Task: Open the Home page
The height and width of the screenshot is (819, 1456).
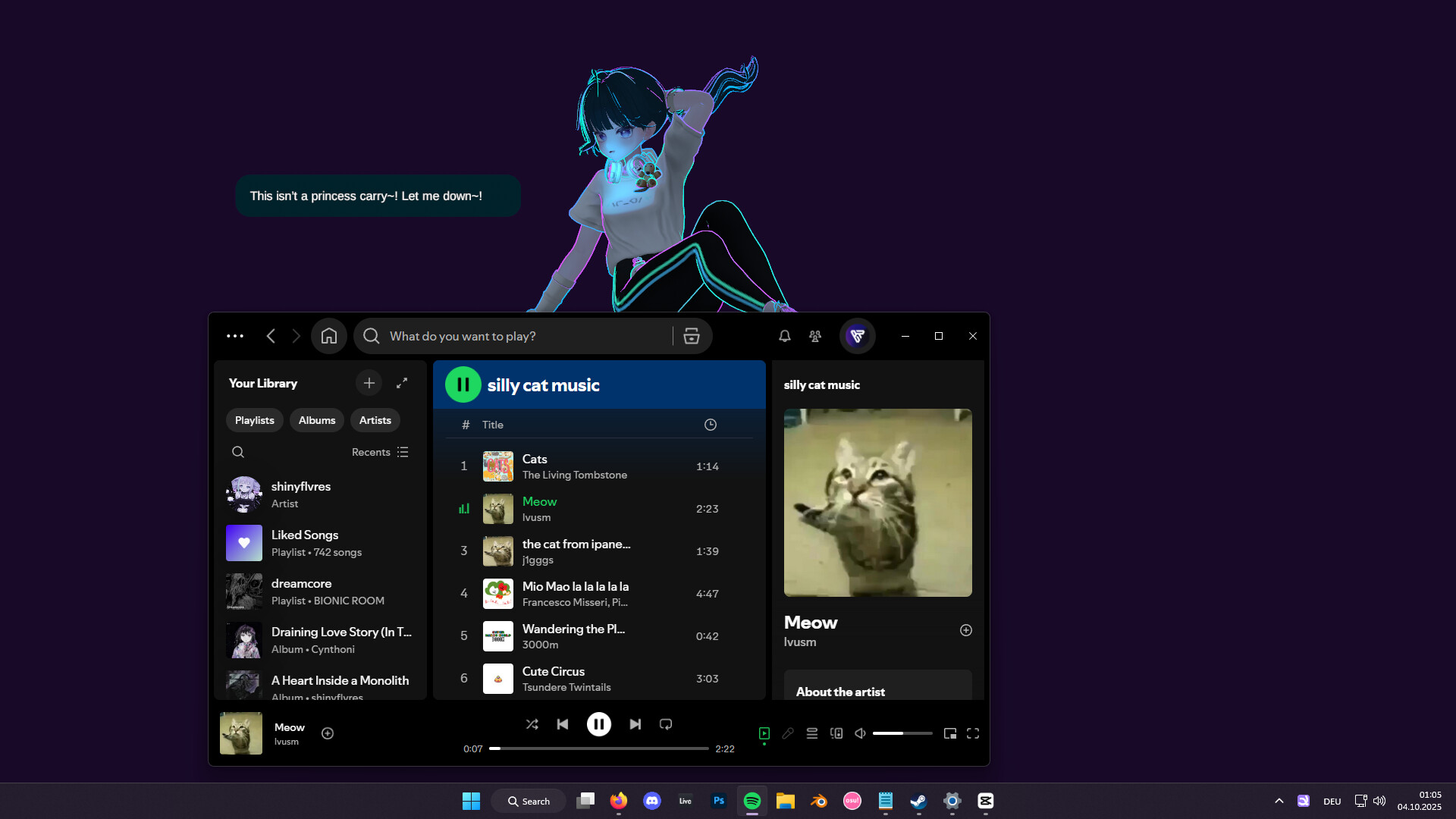Action: (328, 335)
